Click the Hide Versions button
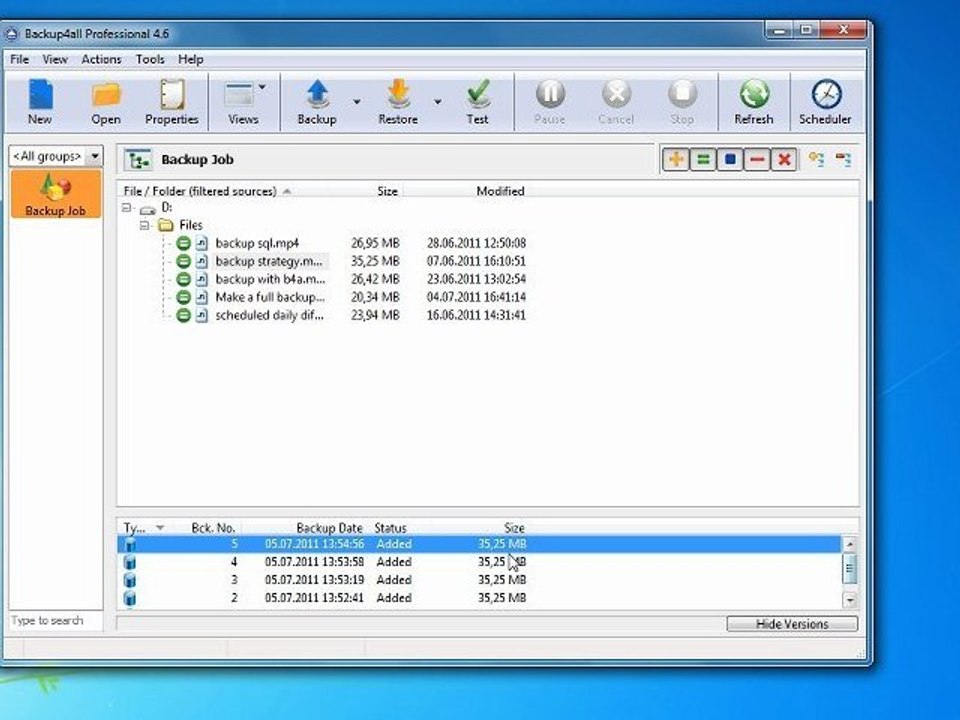 792,624
